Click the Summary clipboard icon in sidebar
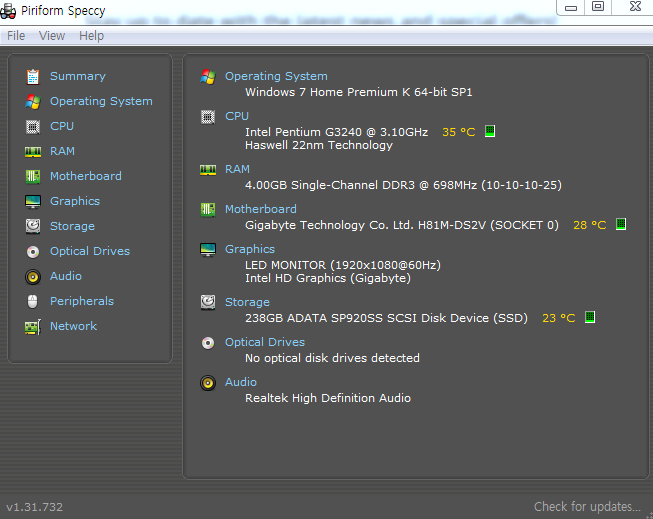The image size is (653, 519). tap(33, 77)
